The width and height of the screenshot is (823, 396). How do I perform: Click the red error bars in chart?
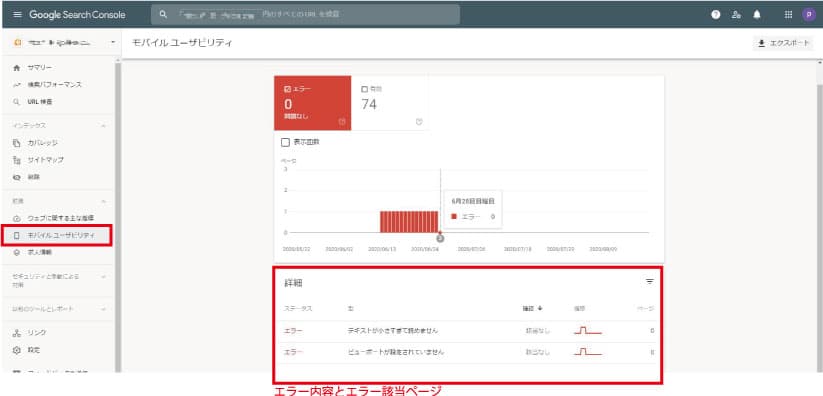click(409, 222)
